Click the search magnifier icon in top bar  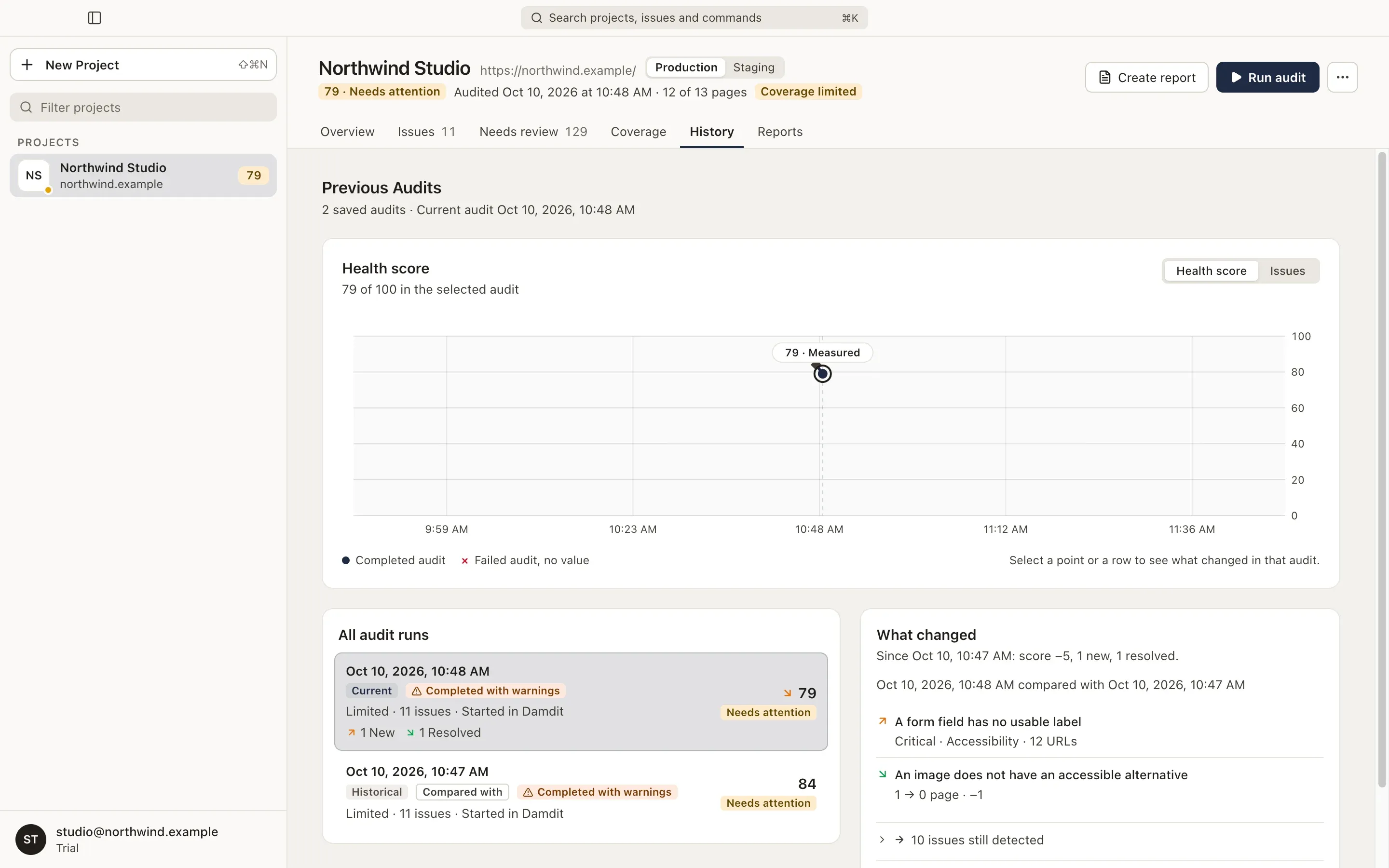pos(537,18)
